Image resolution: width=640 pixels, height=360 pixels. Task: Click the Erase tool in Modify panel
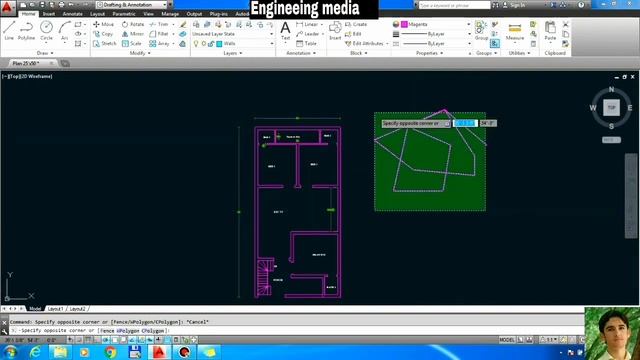point(183,24)
